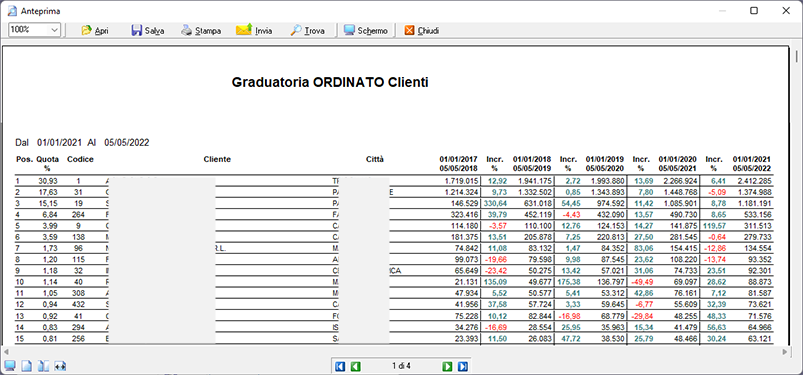Select the monitor view icon at bottom-left

click(10, 366)
